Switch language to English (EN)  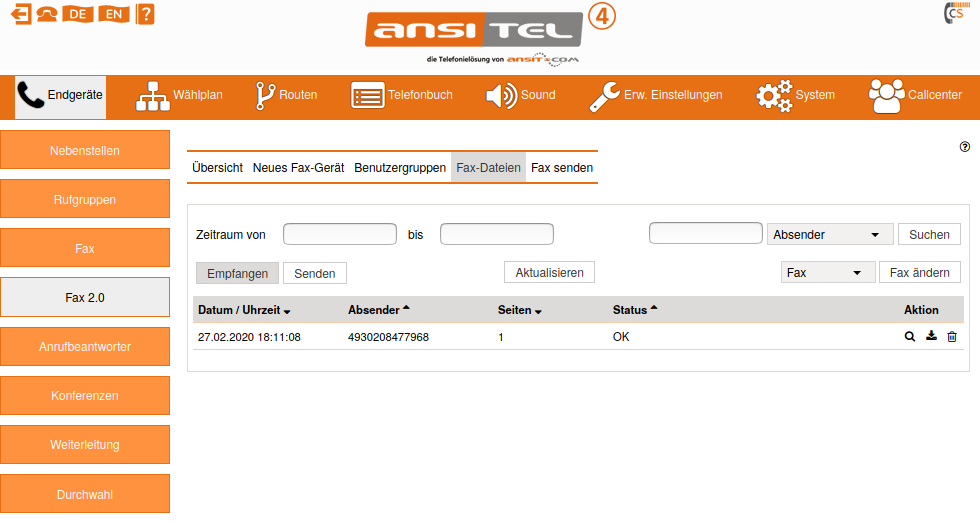(114, 14)
